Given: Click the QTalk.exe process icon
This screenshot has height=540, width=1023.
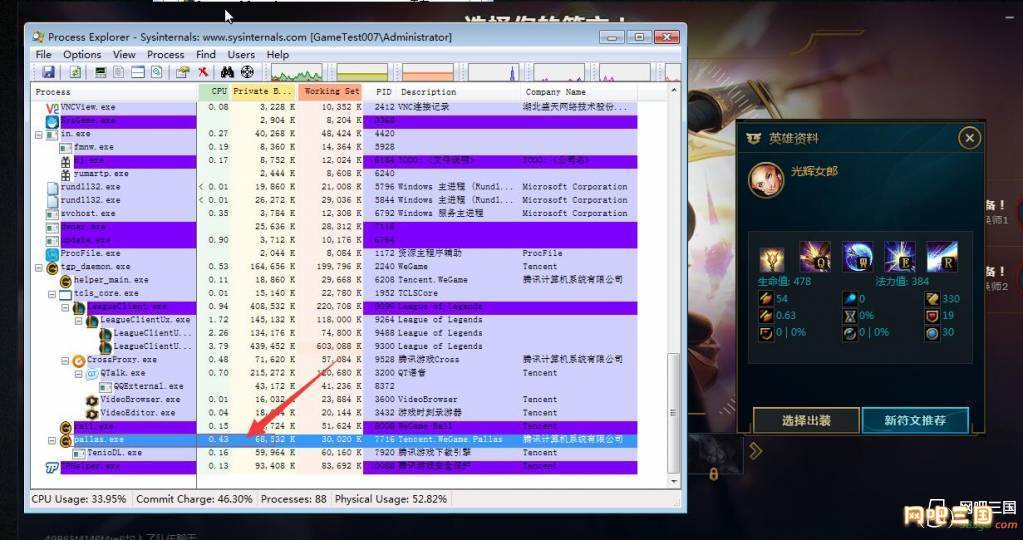Looking at the screenshot, I should pyautogui.click(x=92, y=373).
